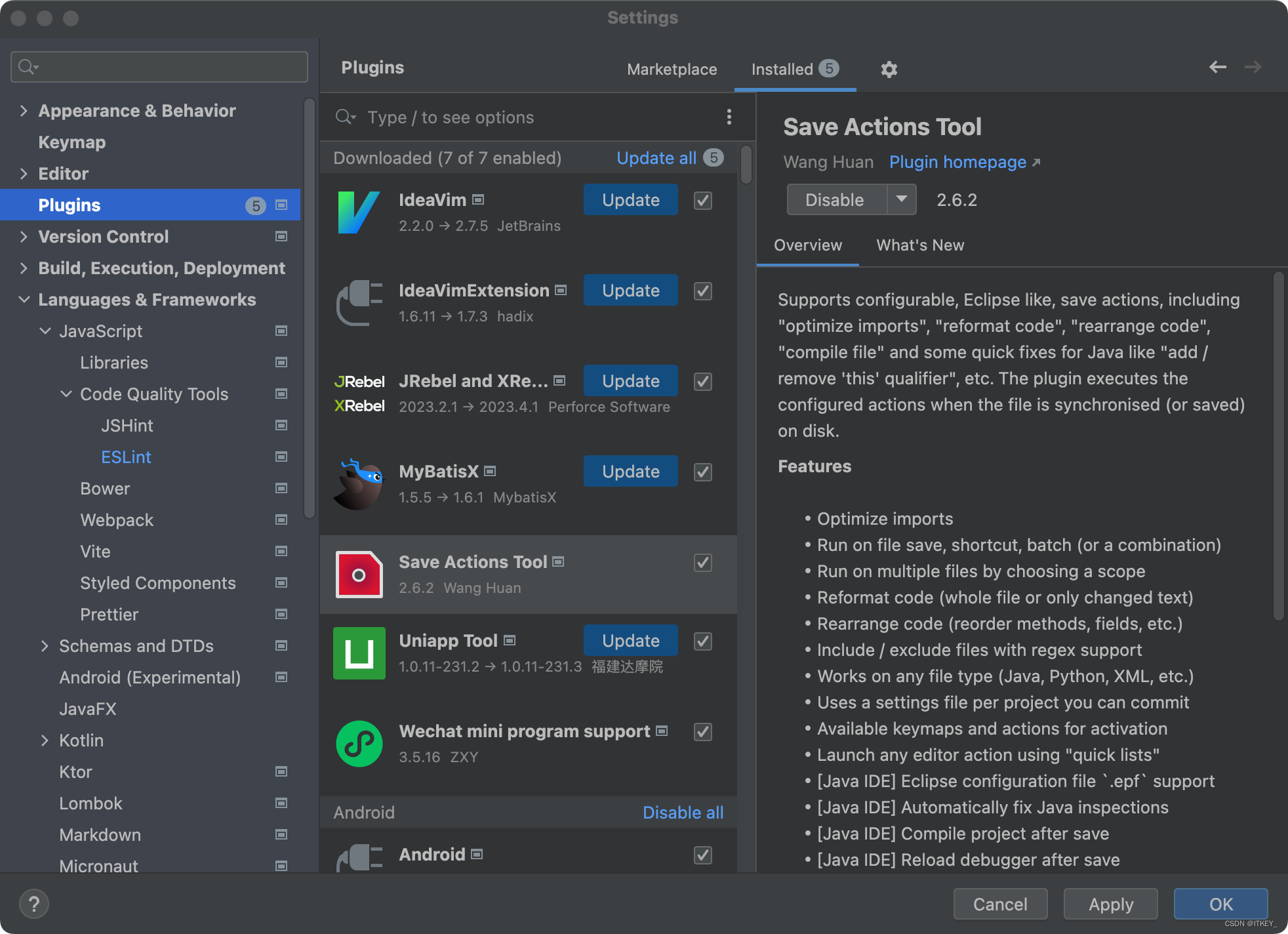Click the MyBatisX plugin icon
This screenshot has height=934, width=1288.
tap(358, 482)
